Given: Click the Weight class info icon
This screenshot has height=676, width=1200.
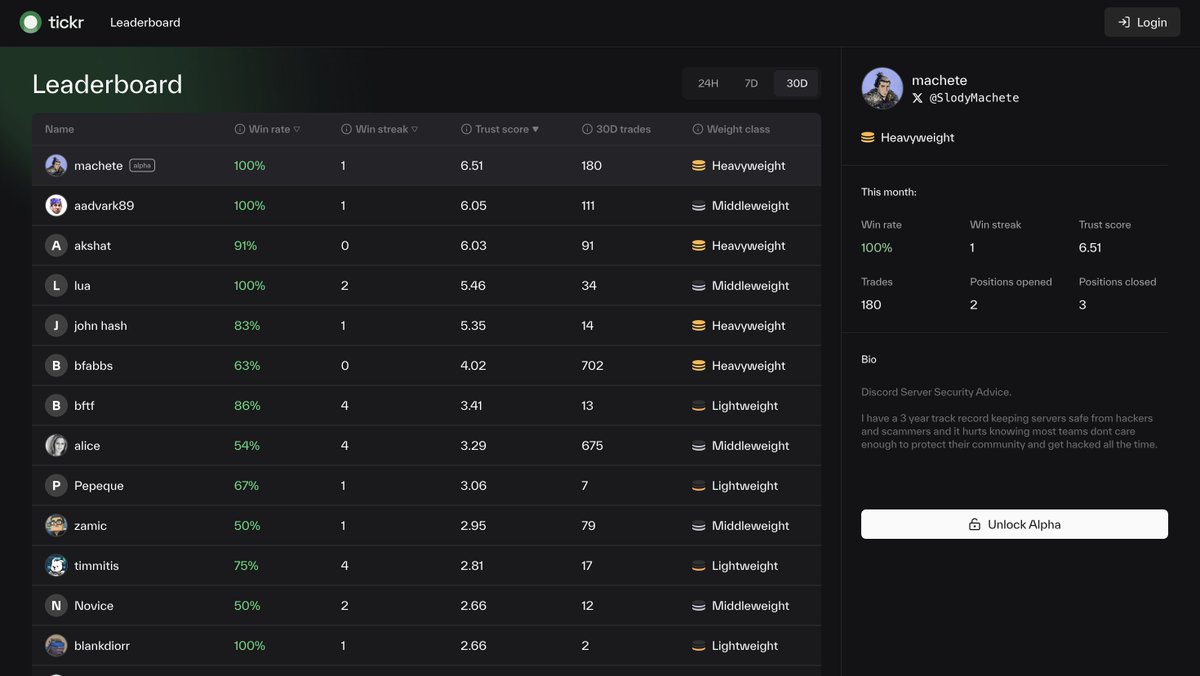Looking at the screenshot, I should 698,129.
